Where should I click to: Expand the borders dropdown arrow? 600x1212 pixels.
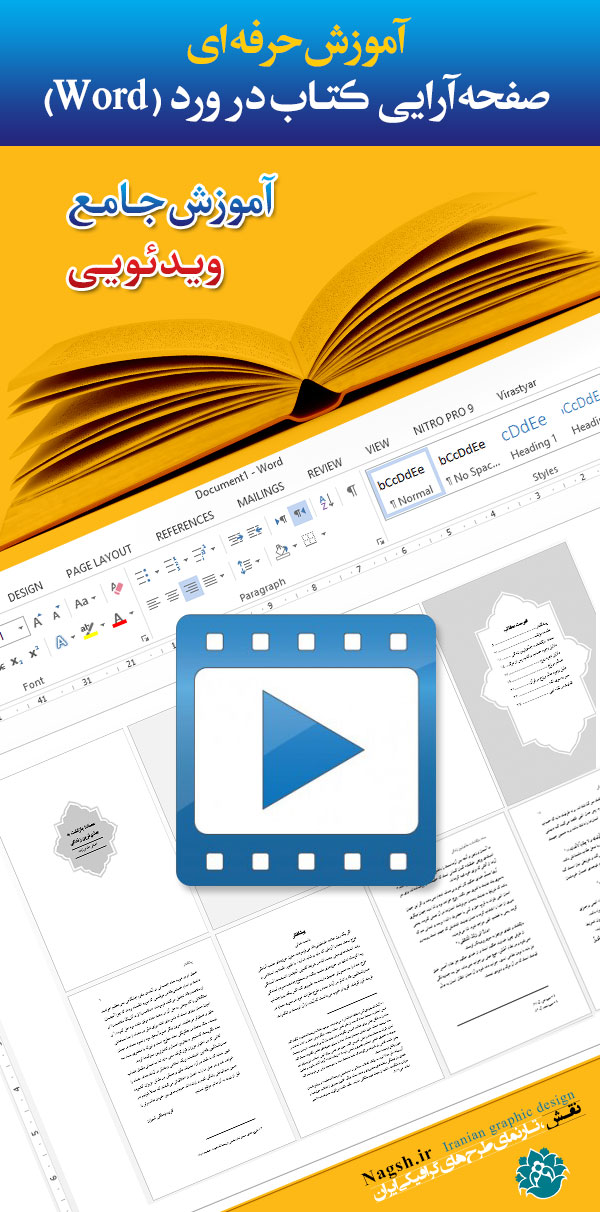pyautogui.click(x=323, y=534)
